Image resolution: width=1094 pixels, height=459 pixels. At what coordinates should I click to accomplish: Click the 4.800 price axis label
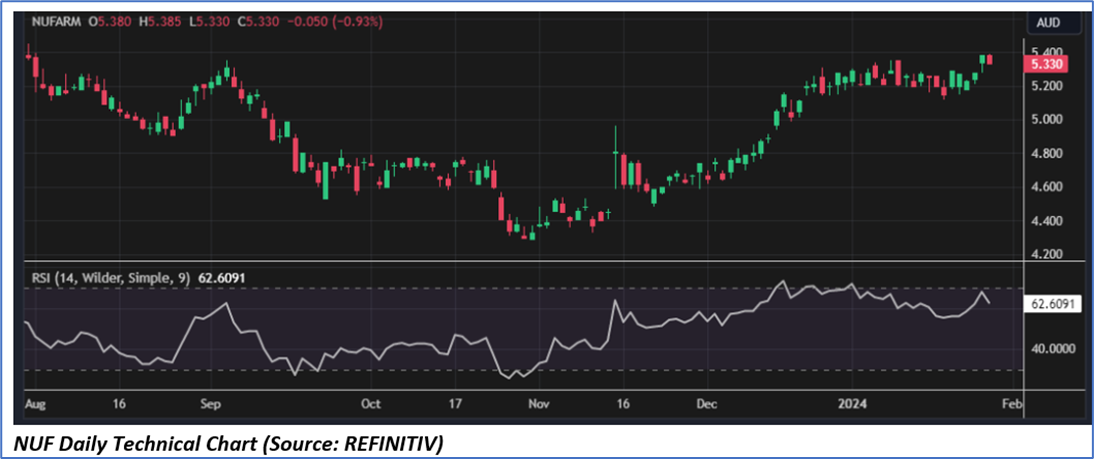(x=1047, y=153)
